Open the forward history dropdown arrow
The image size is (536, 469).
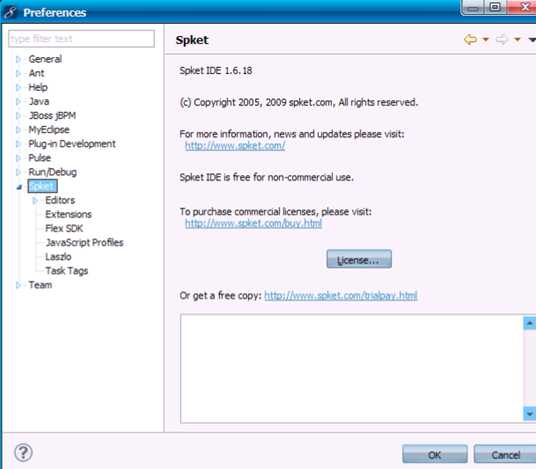[517, 40]
